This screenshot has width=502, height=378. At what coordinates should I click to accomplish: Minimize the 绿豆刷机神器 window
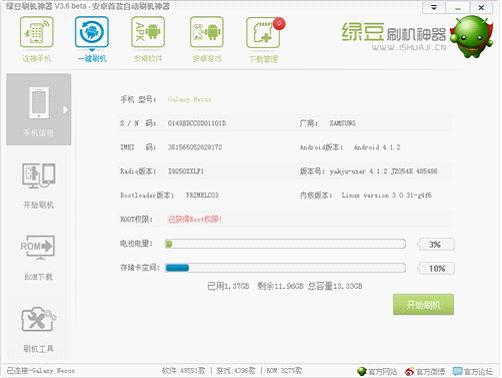pyautogui.click(x=458, y=7)
